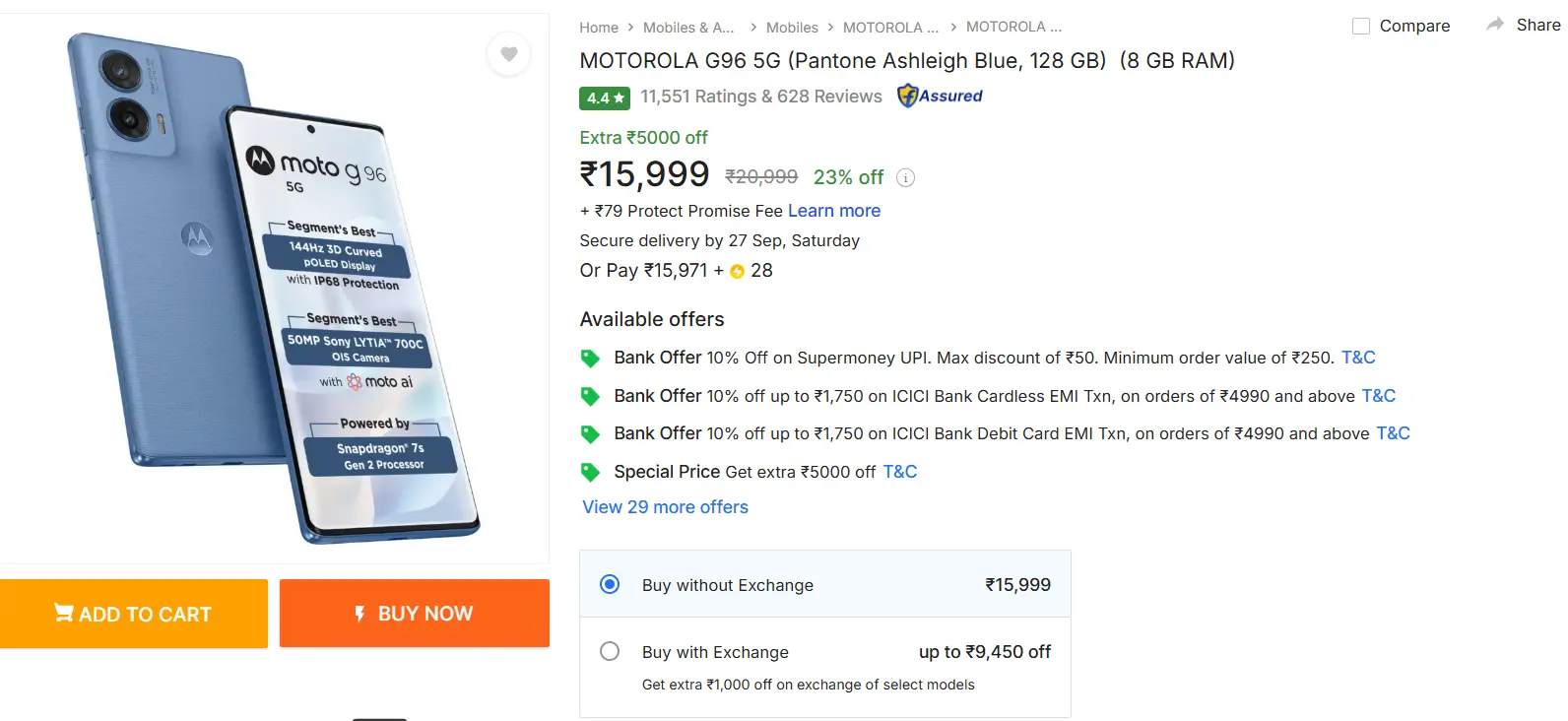The image size is (1568, 721).
Task: Click the BUY NOW button
Action: (x=415, y=613)
